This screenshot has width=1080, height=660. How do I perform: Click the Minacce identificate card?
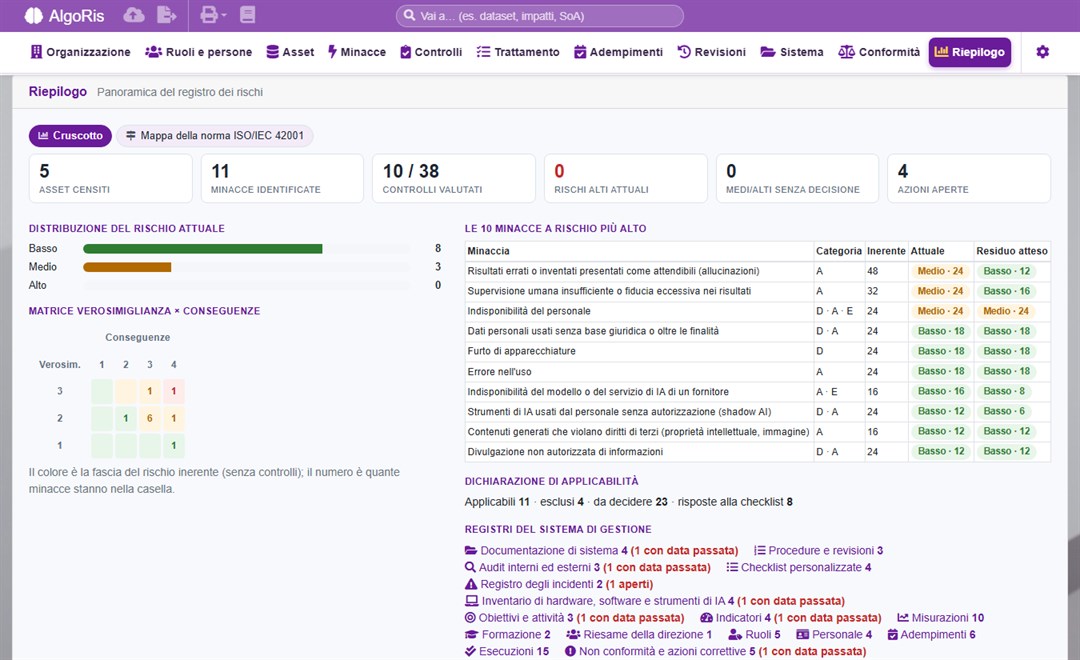[x=282, y=178]
